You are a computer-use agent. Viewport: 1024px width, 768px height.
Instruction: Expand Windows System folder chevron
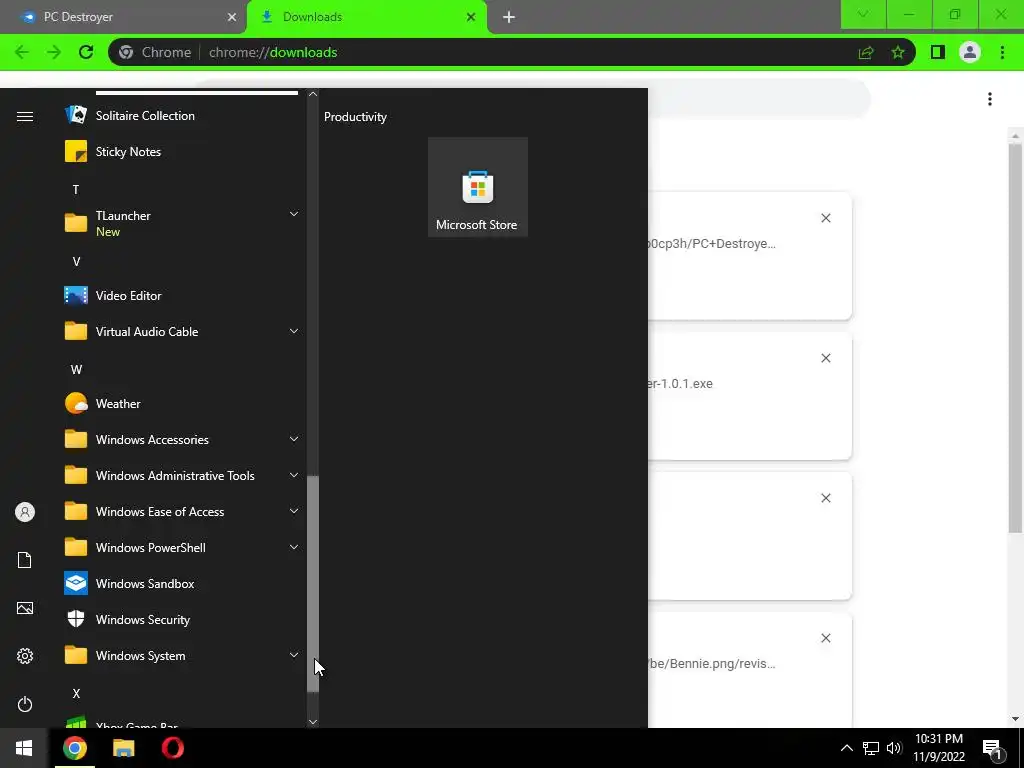point(294,656)
